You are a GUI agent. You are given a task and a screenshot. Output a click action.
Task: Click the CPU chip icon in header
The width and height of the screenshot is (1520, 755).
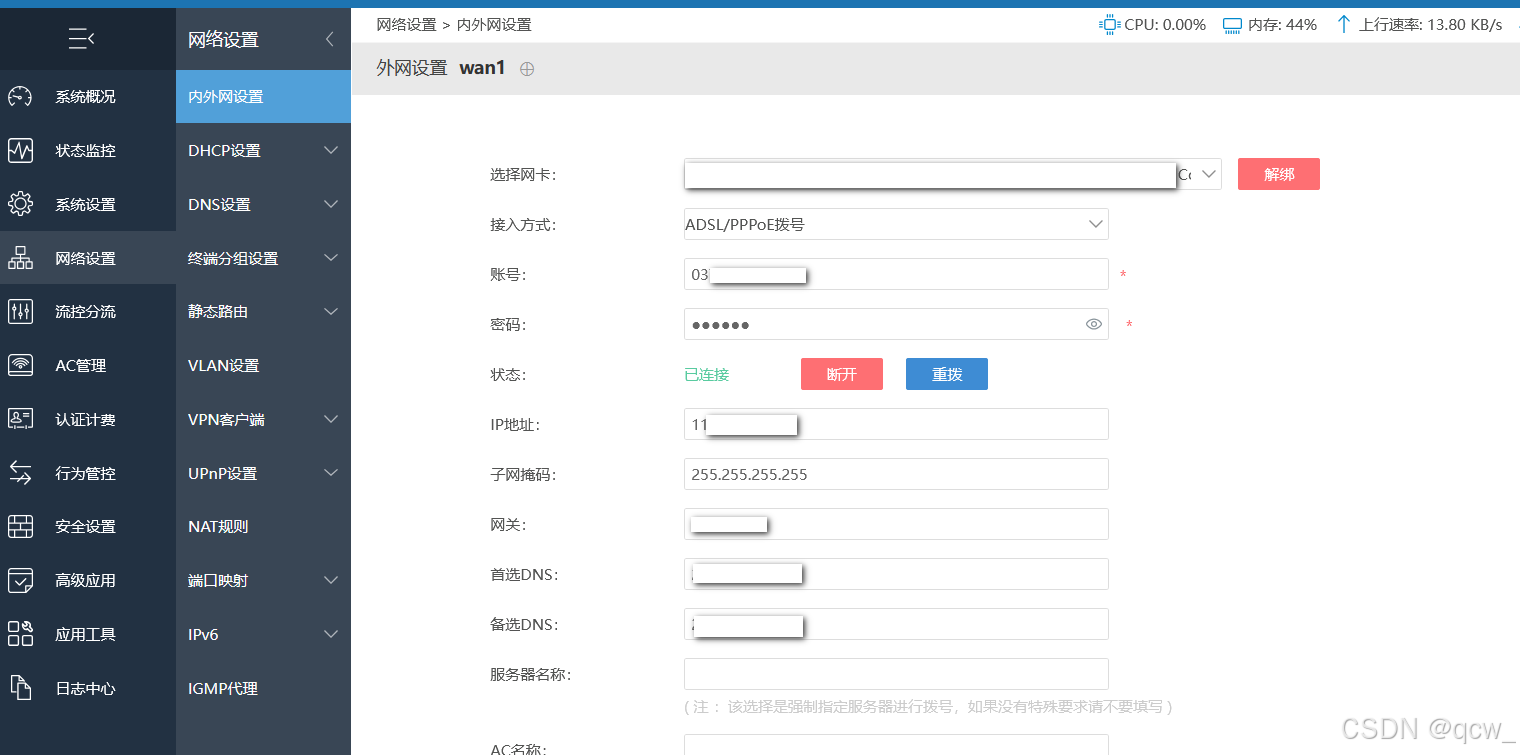pos(1109,25)
